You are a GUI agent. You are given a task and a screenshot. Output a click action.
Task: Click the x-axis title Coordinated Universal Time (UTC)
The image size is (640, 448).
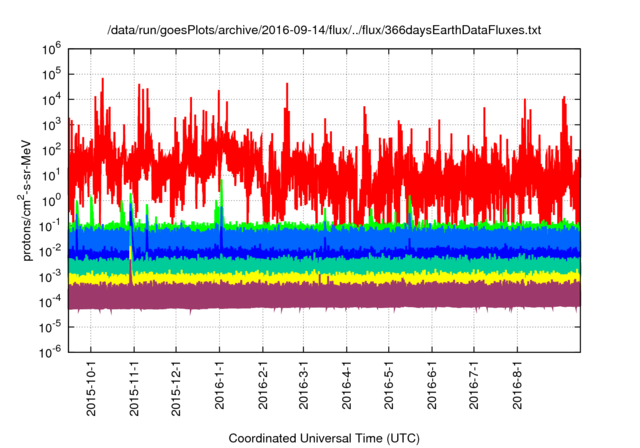(x=324, y=438)
